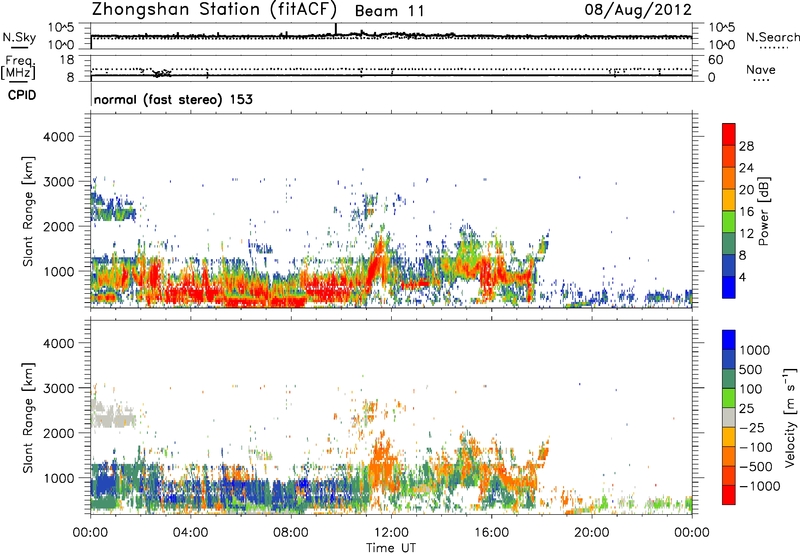Click the '28' tick on Power colorbar
Screen dimensions: 800x554
click(746, 146)
